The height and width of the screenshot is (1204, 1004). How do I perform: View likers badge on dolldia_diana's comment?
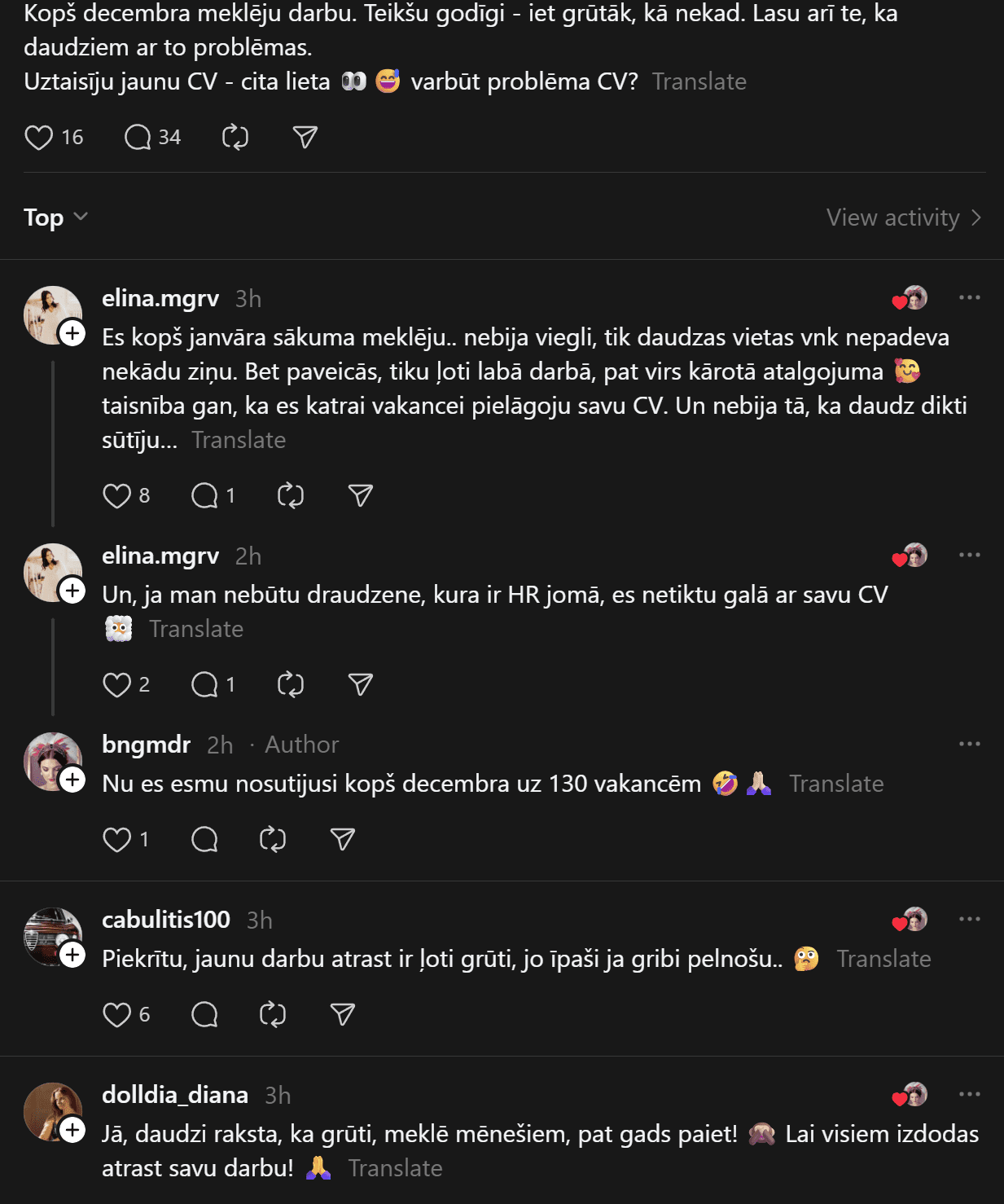(910, 1096)
